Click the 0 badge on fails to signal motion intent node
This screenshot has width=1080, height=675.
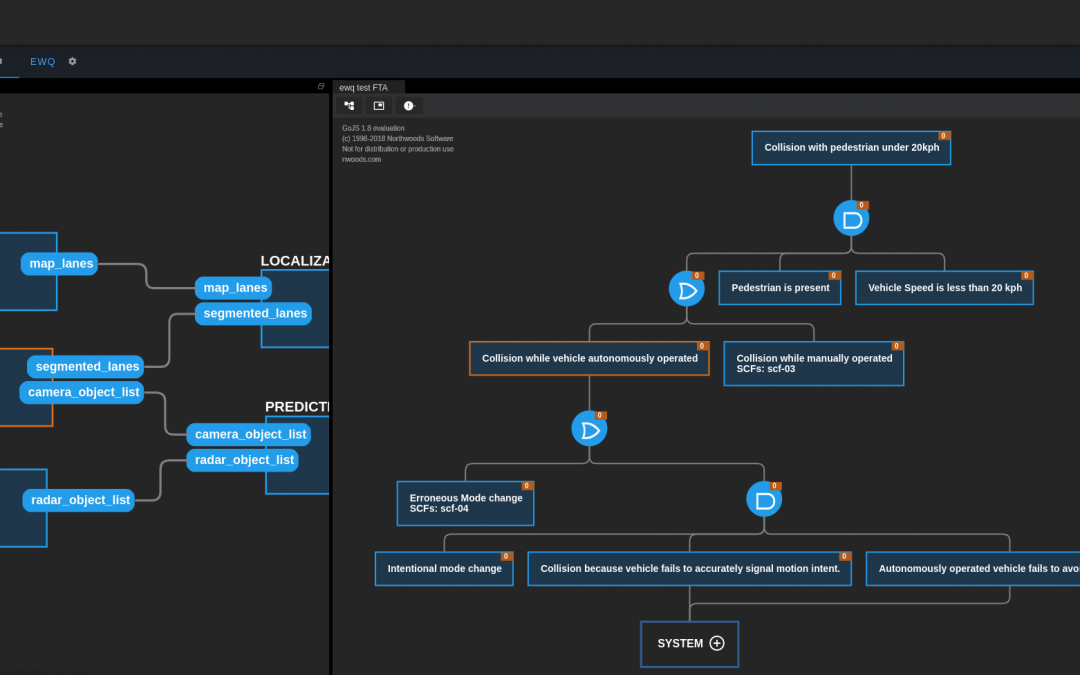pos(844,557)
